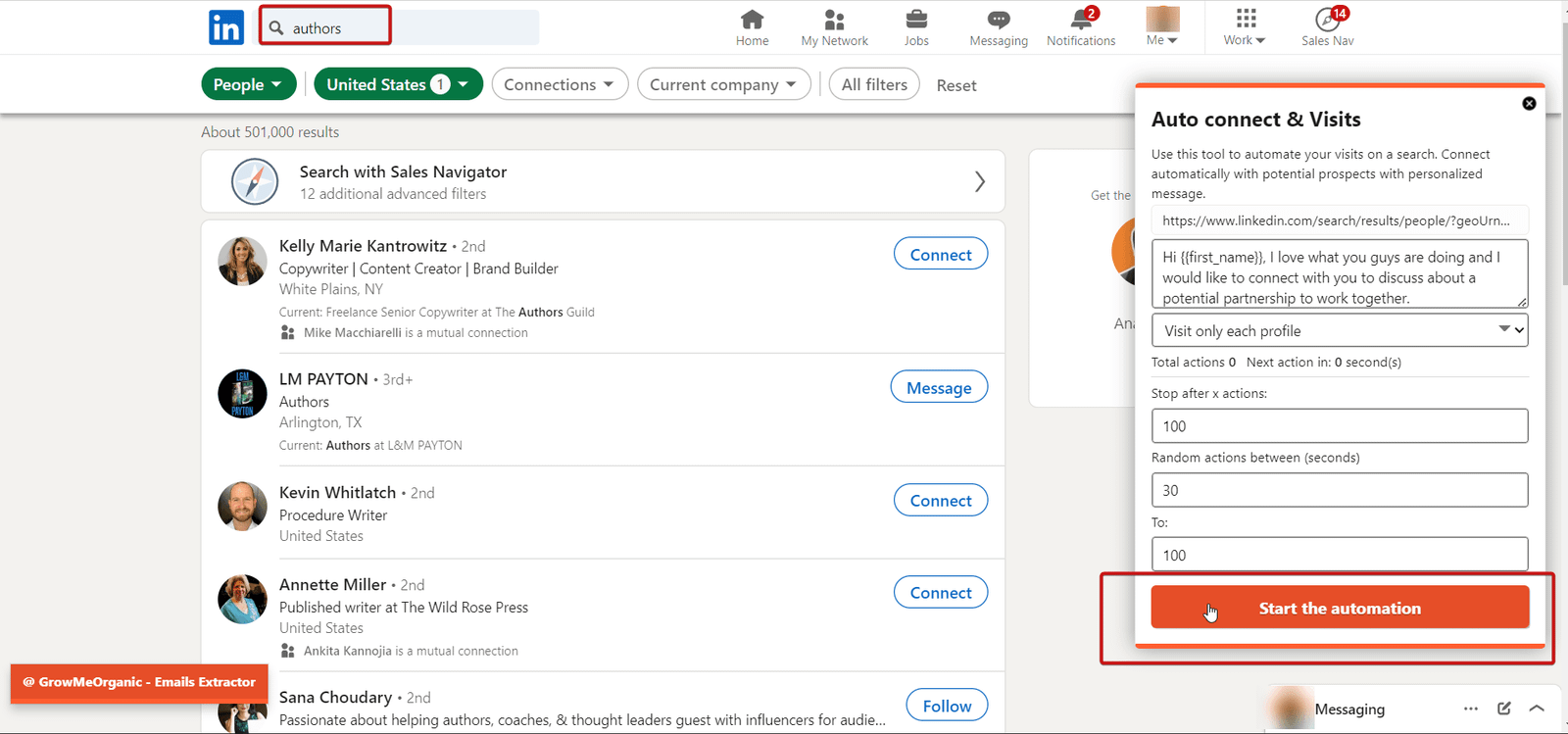1568x734 pixels.
Task: Open Kevin Whitlatch profile photo
Action: [x=242, y=507]
